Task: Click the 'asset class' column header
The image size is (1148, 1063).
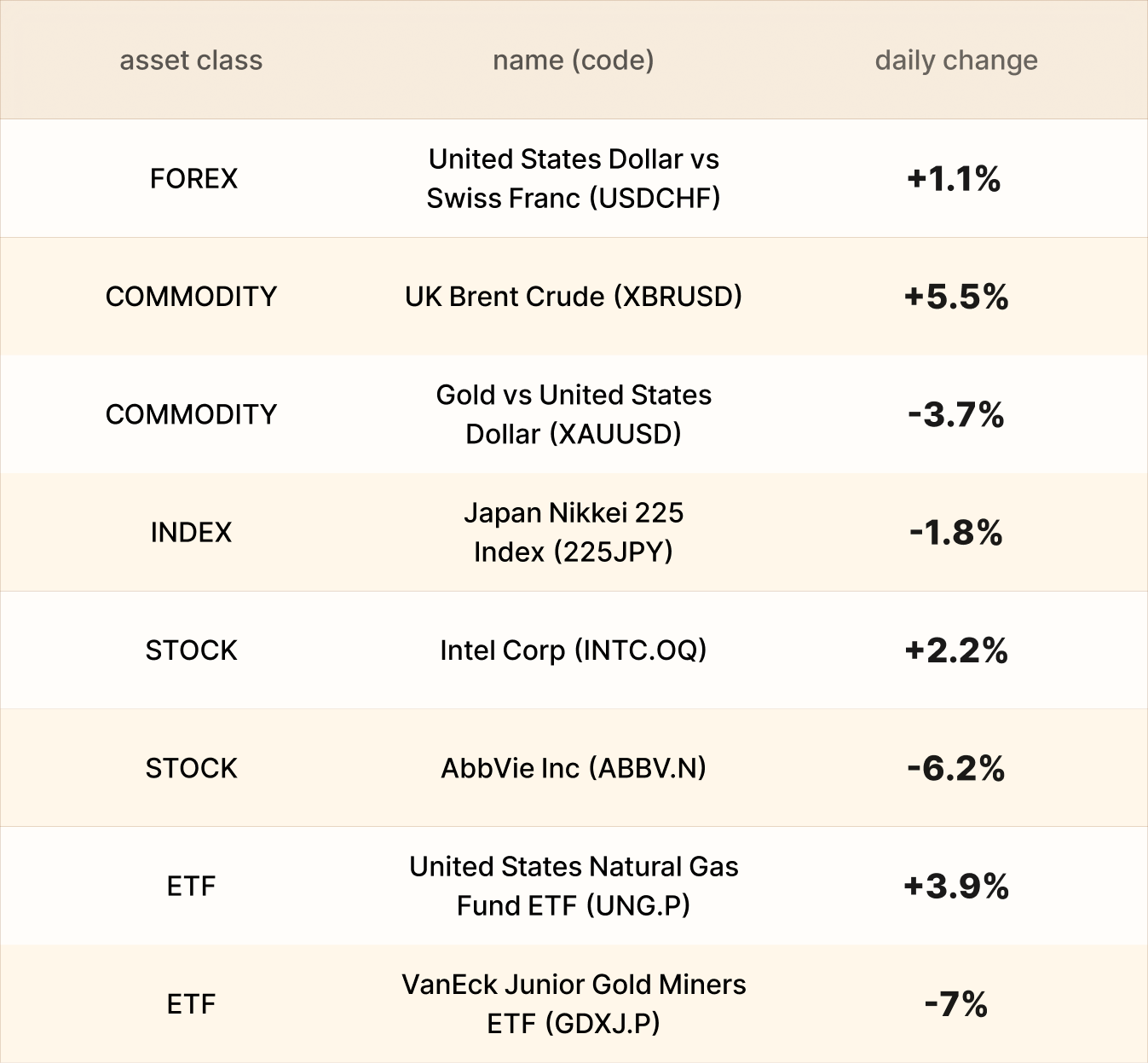Action: click(191, 61)
